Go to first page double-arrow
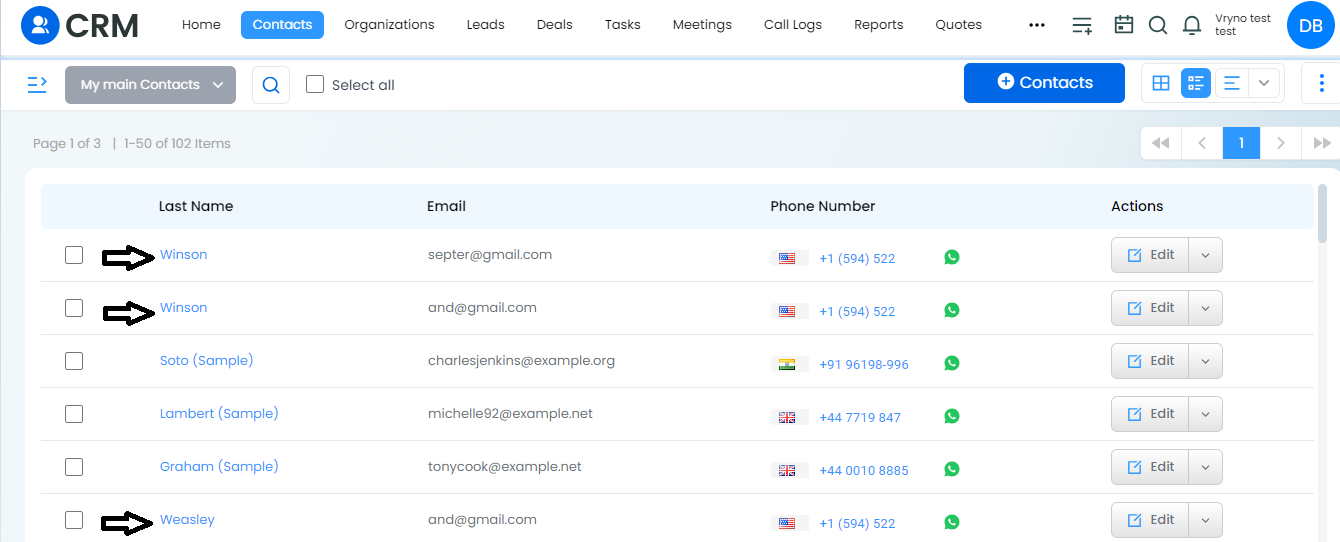Screen dimensions: 1340x542 tap(1161, 143)
